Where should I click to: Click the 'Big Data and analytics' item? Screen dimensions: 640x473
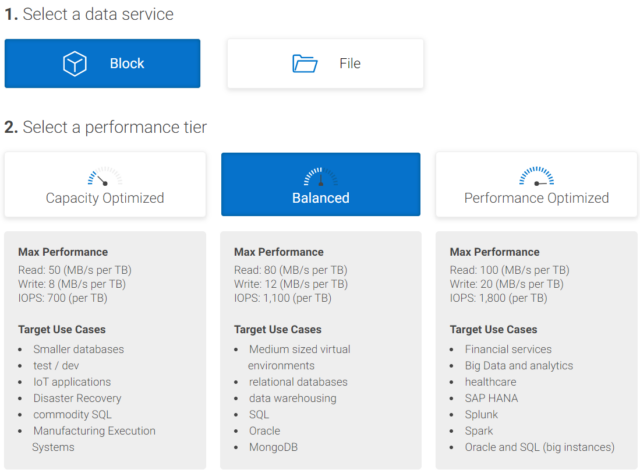click(519, 366)
